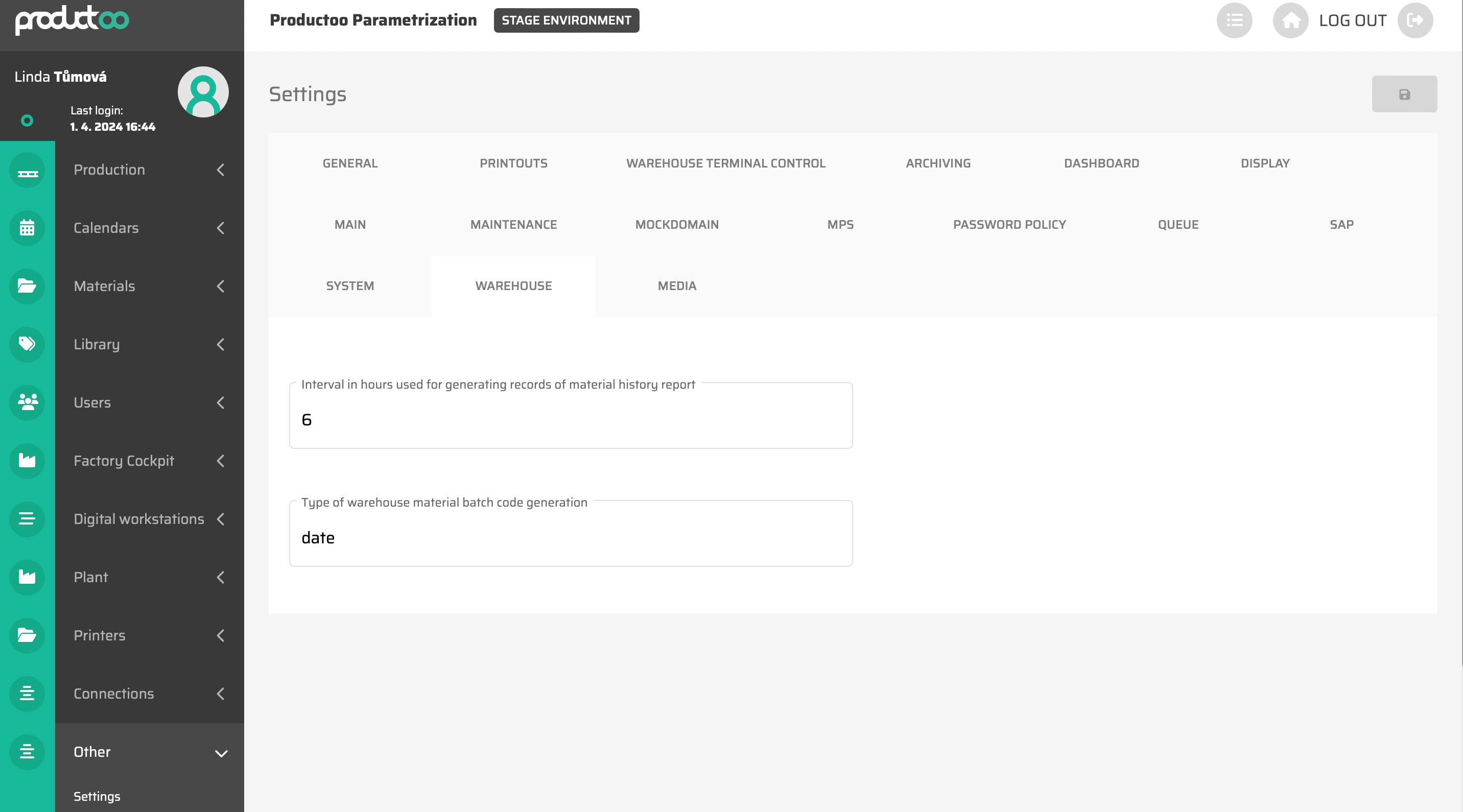Open the Library tags icon

[x=27, y=344]
